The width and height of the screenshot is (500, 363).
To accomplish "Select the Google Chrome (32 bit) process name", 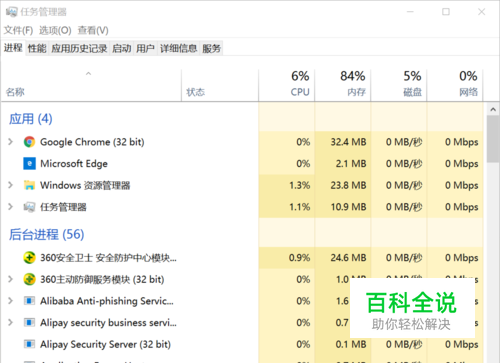I will click(92, 142).
